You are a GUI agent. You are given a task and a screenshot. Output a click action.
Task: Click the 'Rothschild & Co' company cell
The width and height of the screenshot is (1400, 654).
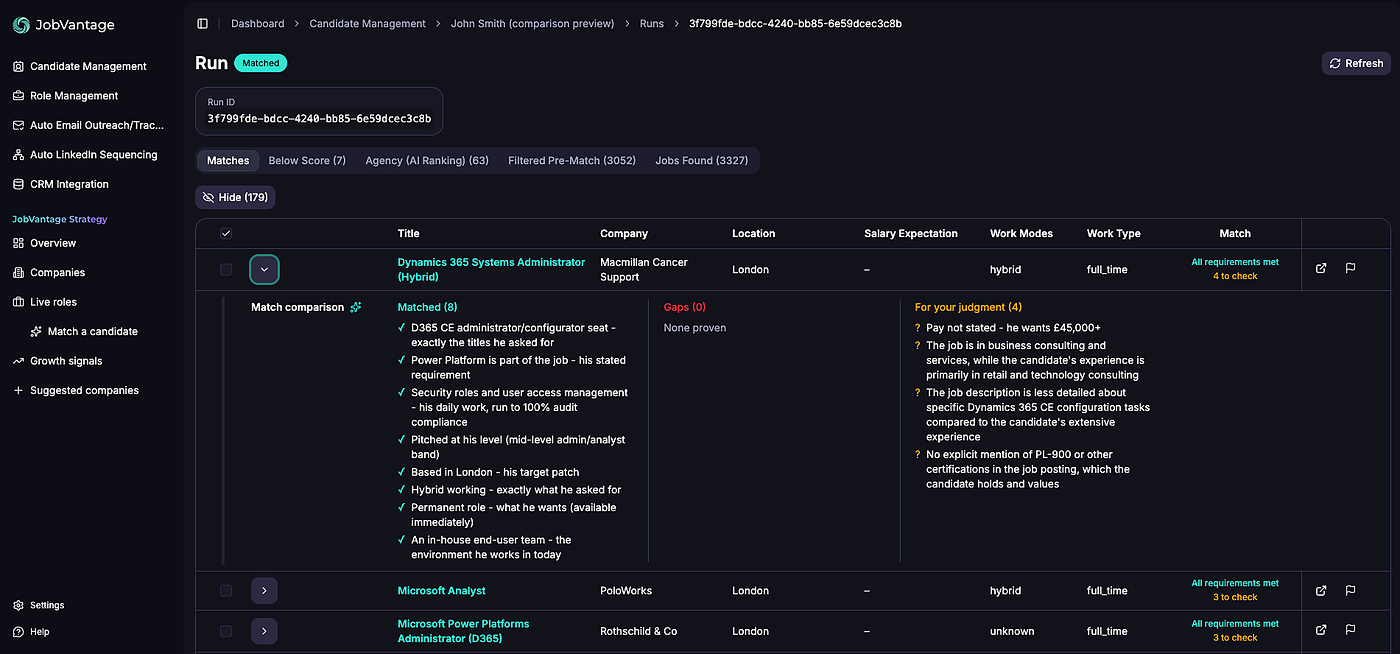[x=639, y=631]
